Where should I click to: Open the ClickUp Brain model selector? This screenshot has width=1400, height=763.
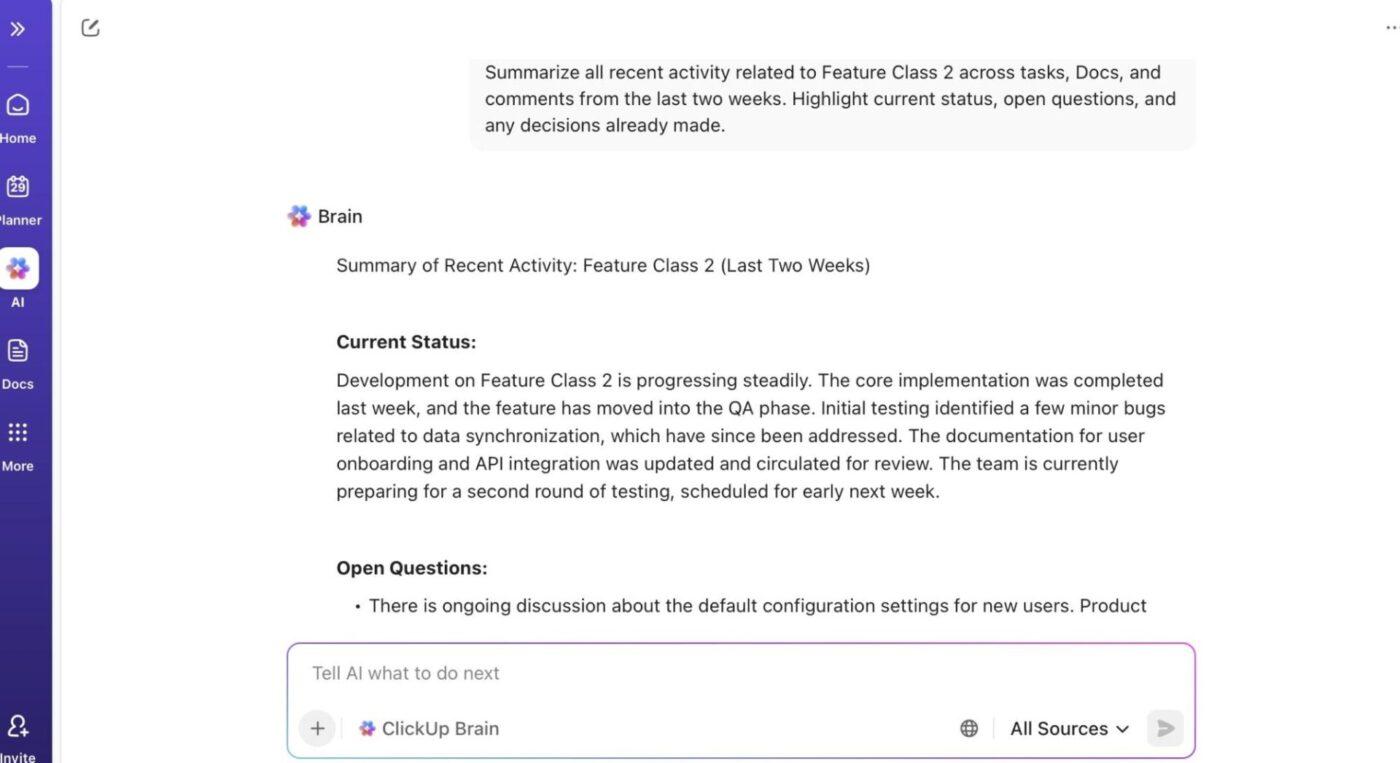click(429, 728)
